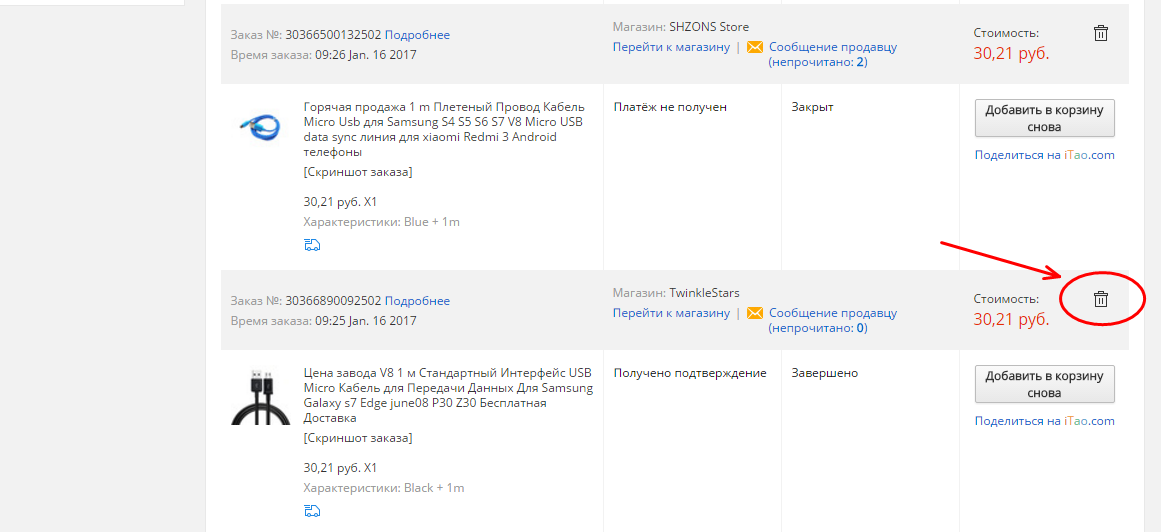Open Подробнее for order 30366890092502
This screenshot has width=1161, height=532.
[x=417, y=301]
